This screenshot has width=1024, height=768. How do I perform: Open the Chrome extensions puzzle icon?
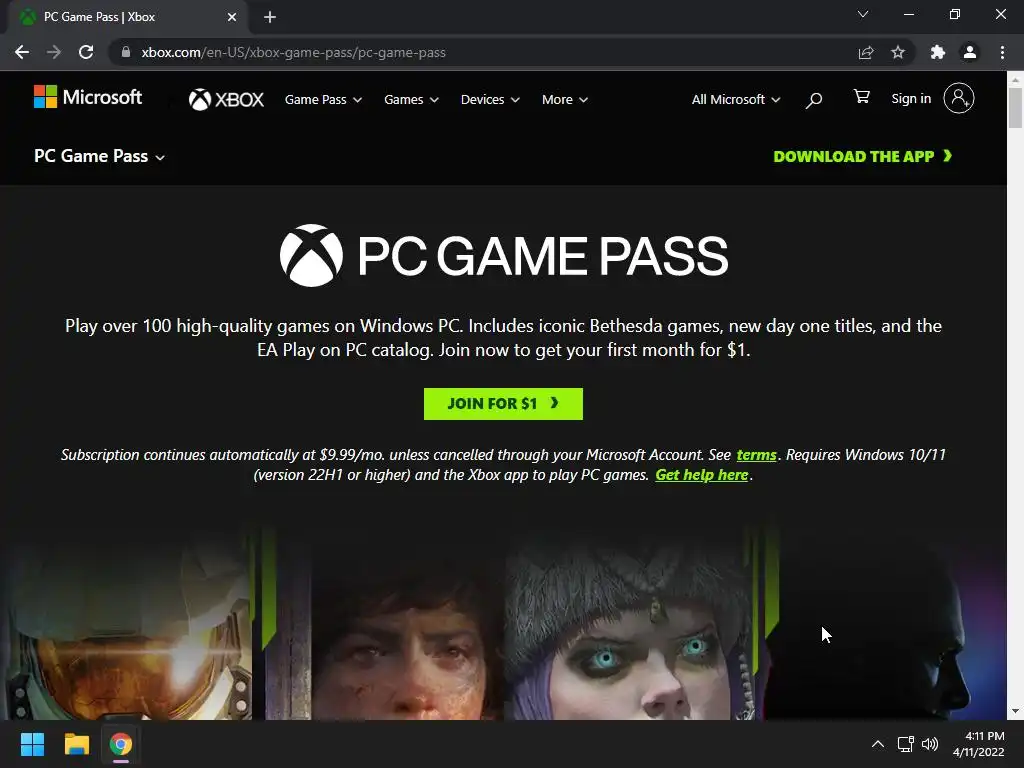click(938, 52)
